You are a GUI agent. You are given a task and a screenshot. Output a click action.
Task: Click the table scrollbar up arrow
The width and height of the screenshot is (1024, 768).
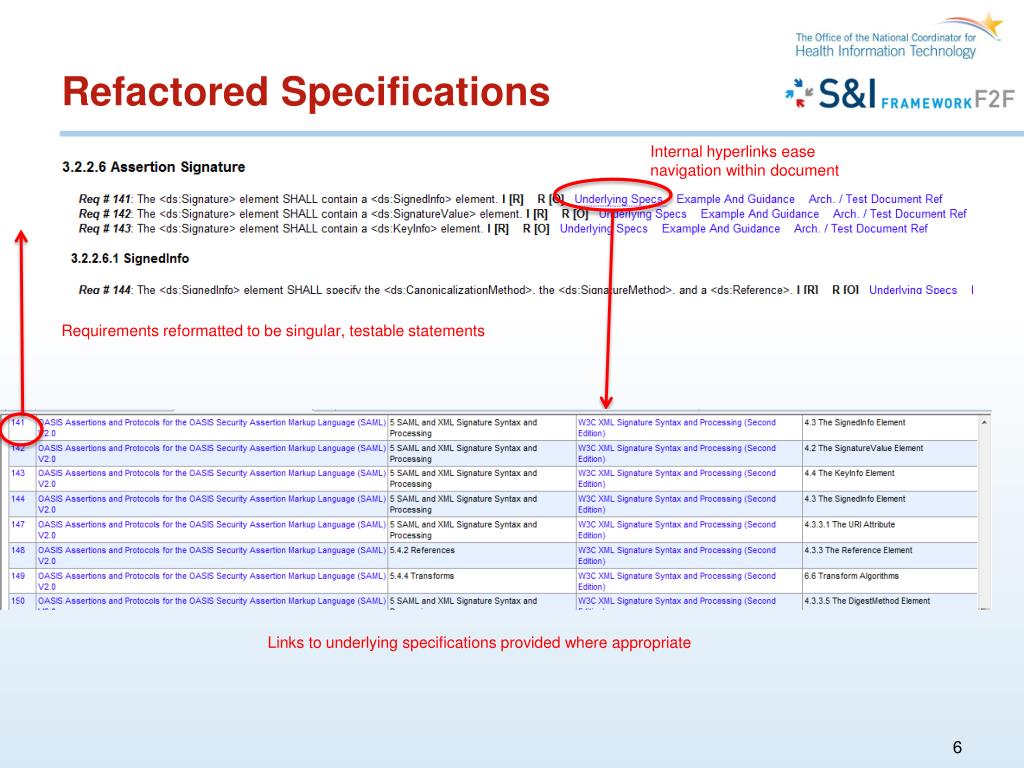[984, 423]
